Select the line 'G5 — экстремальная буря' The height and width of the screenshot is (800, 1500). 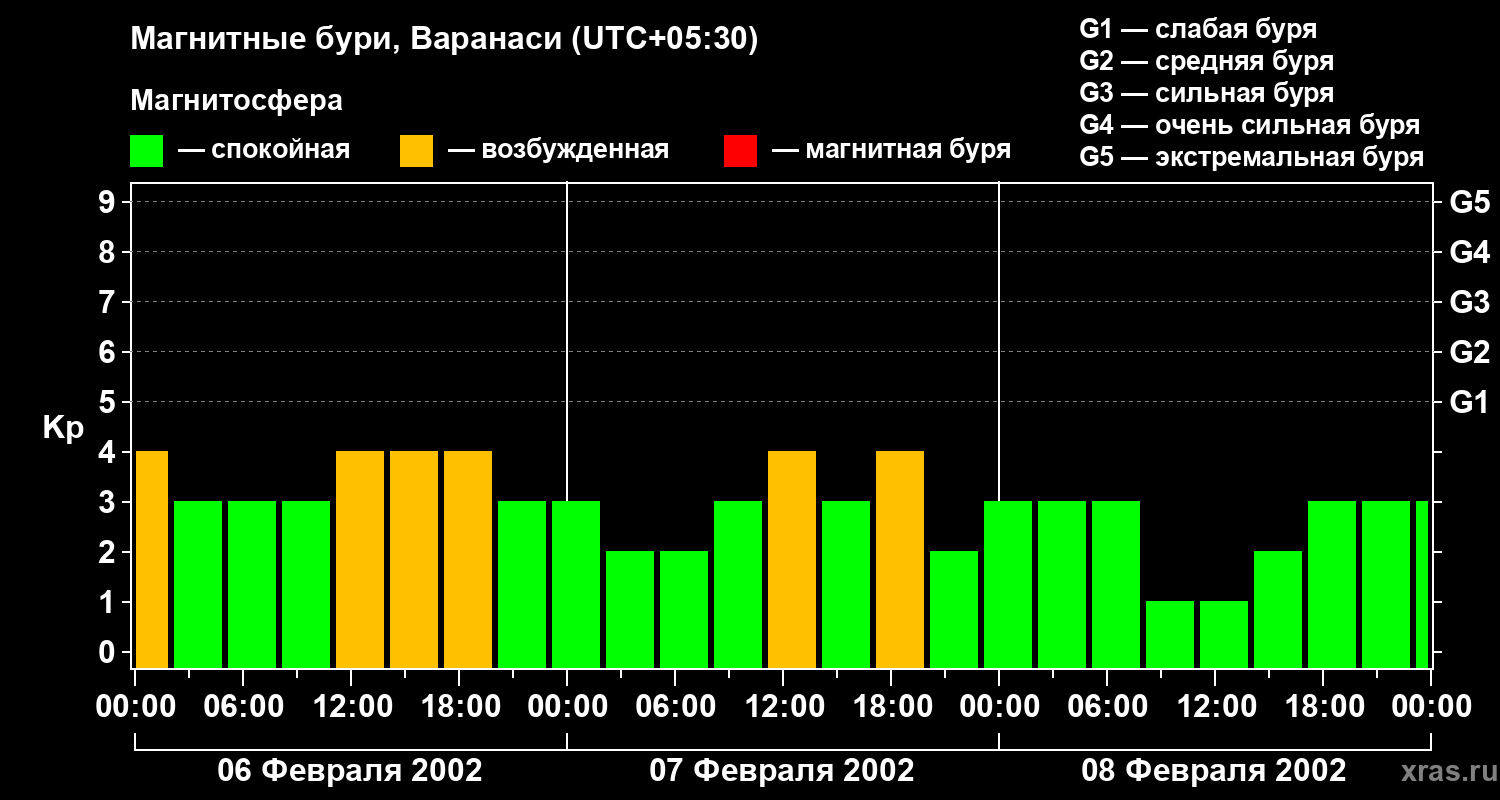pos(1251,157)
